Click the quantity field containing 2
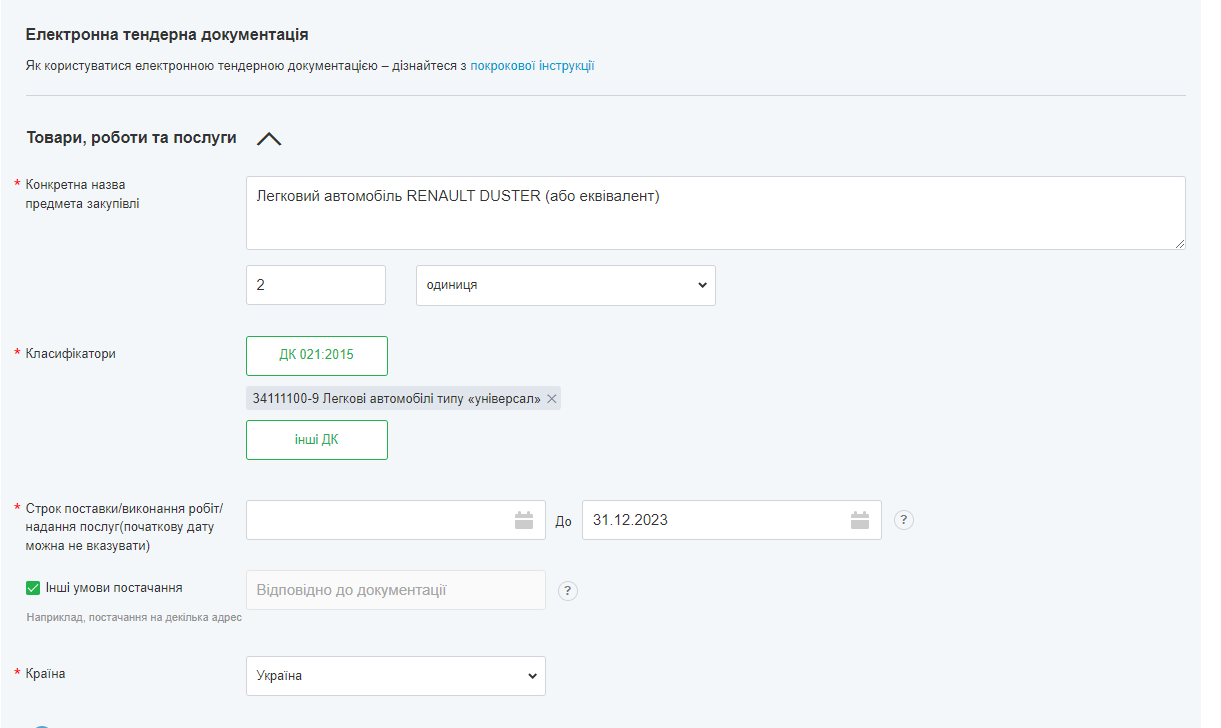 316,285
